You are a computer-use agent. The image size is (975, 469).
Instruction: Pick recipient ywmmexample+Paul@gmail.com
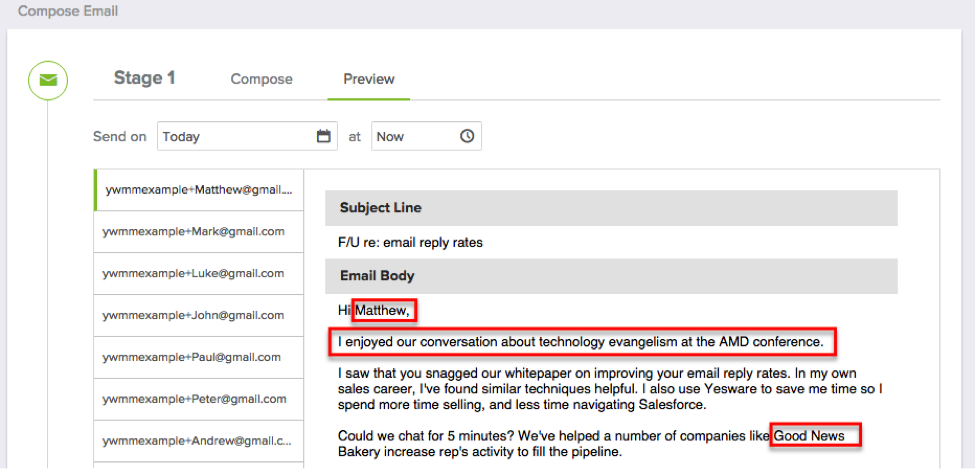point(199,358)
